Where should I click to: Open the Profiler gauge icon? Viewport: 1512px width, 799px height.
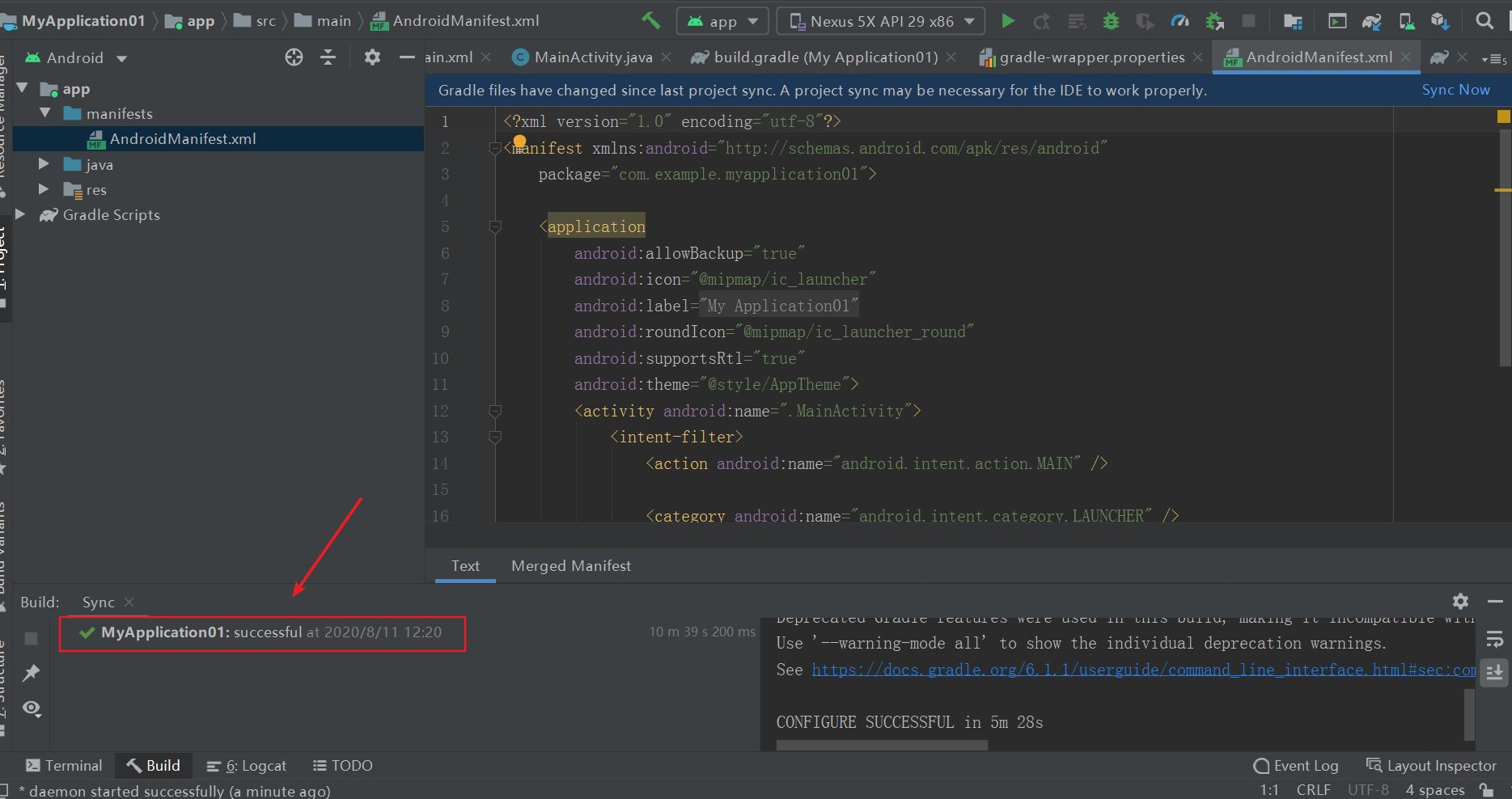click(x=1180, y=21)
